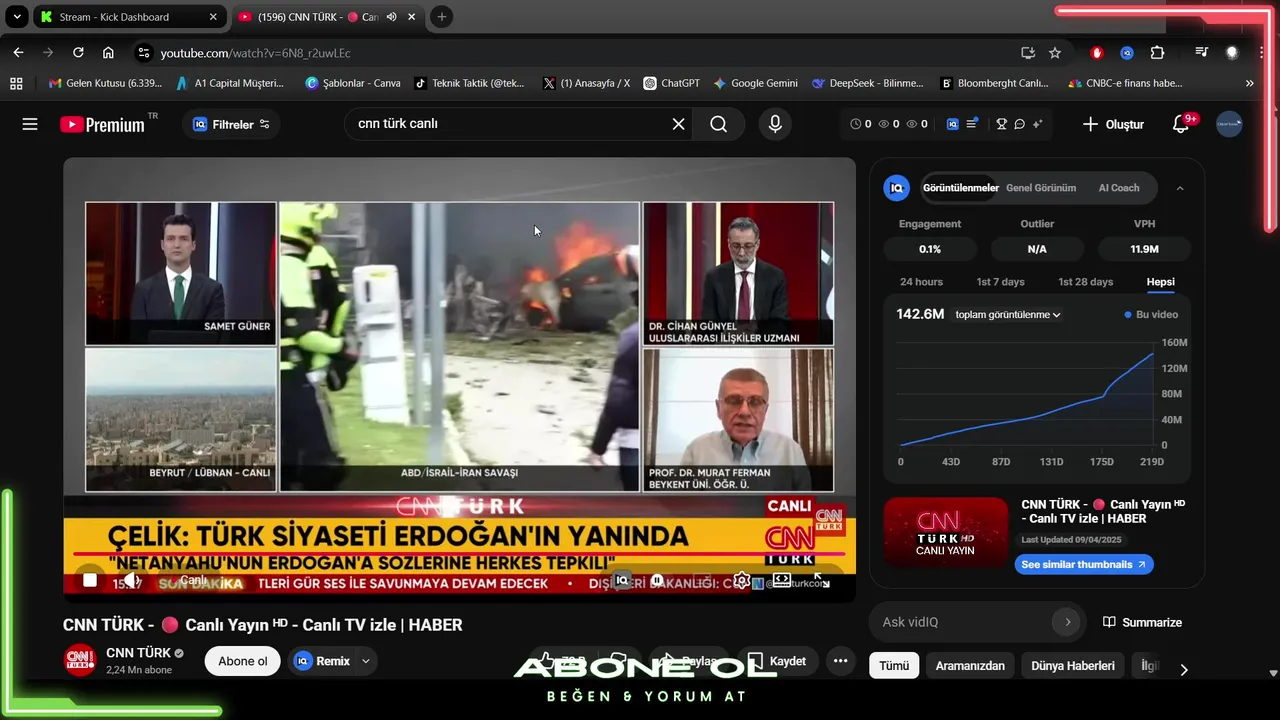Screen dimensions: 1280x720
Task: Click the vidIQ icon in the player controls
Action: point(622,580)
